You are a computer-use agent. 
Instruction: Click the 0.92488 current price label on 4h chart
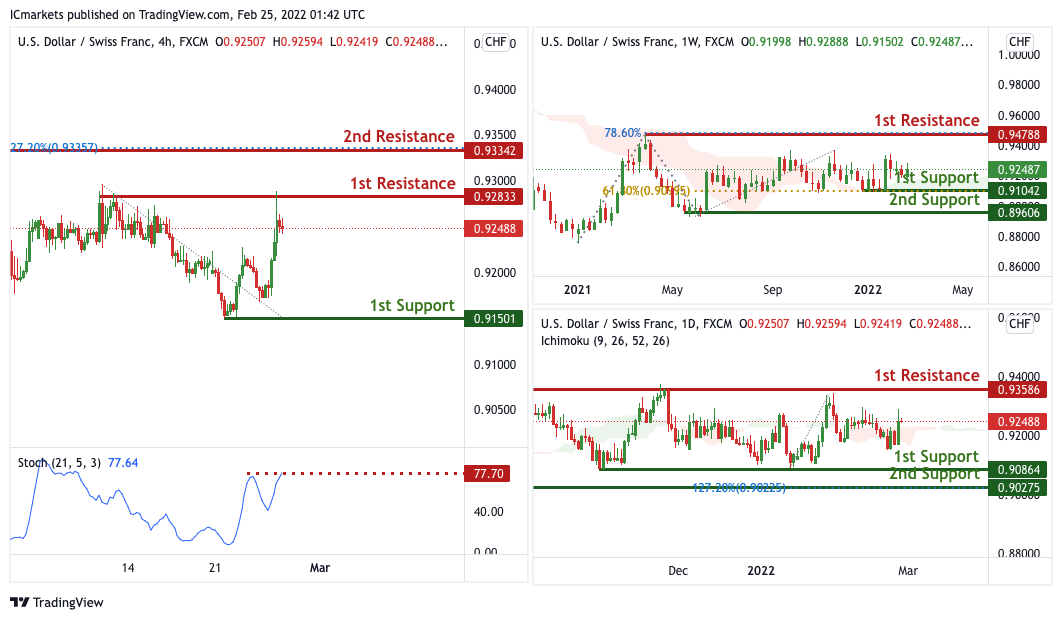(x=494, y=228)
